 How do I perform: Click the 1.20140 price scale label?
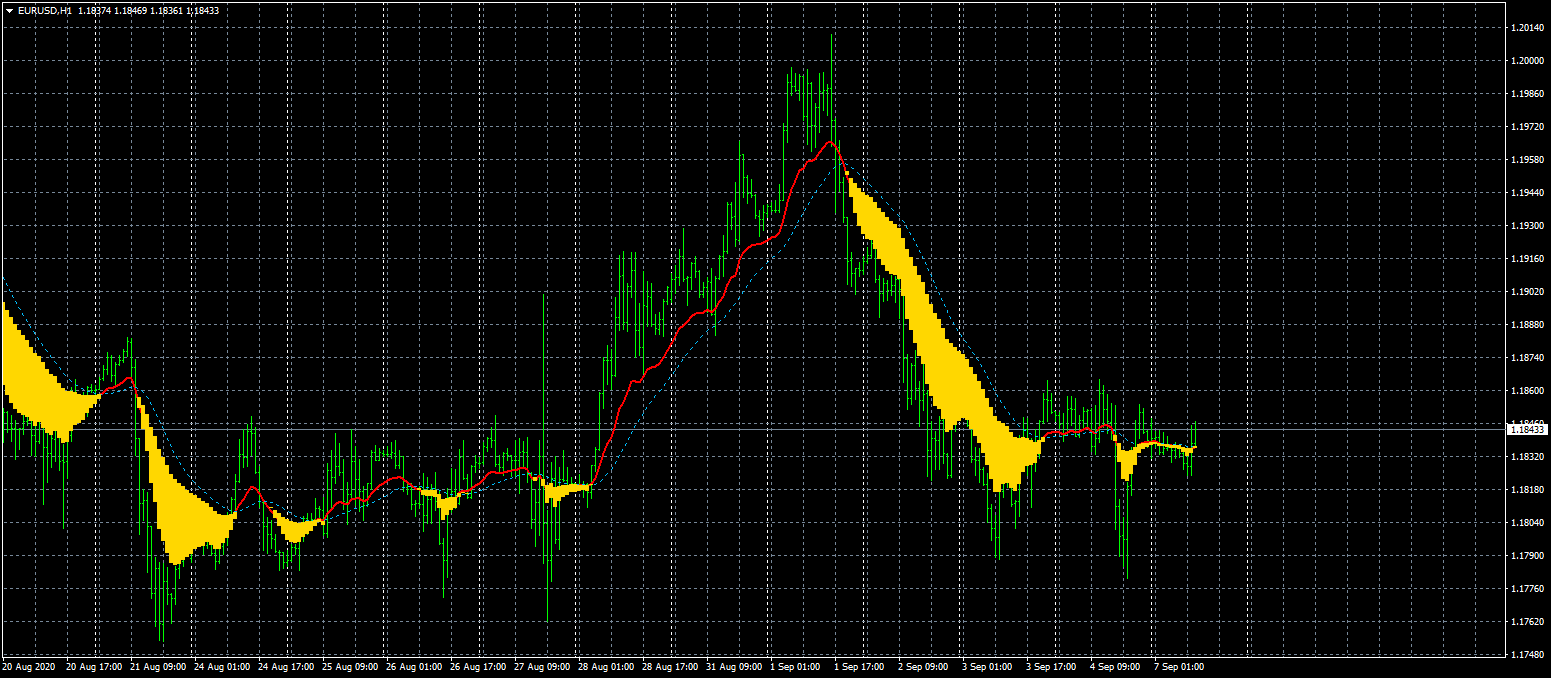coord(1526,28)
